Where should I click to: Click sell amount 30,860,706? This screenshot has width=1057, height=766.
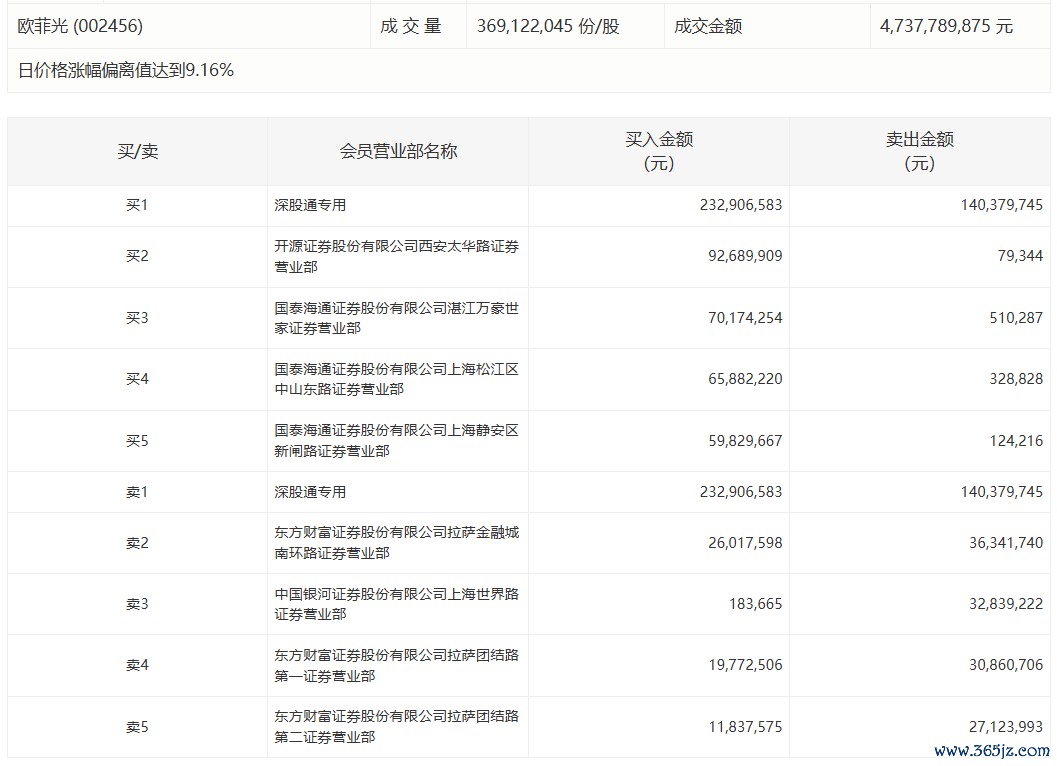(x=1006, y=666)
